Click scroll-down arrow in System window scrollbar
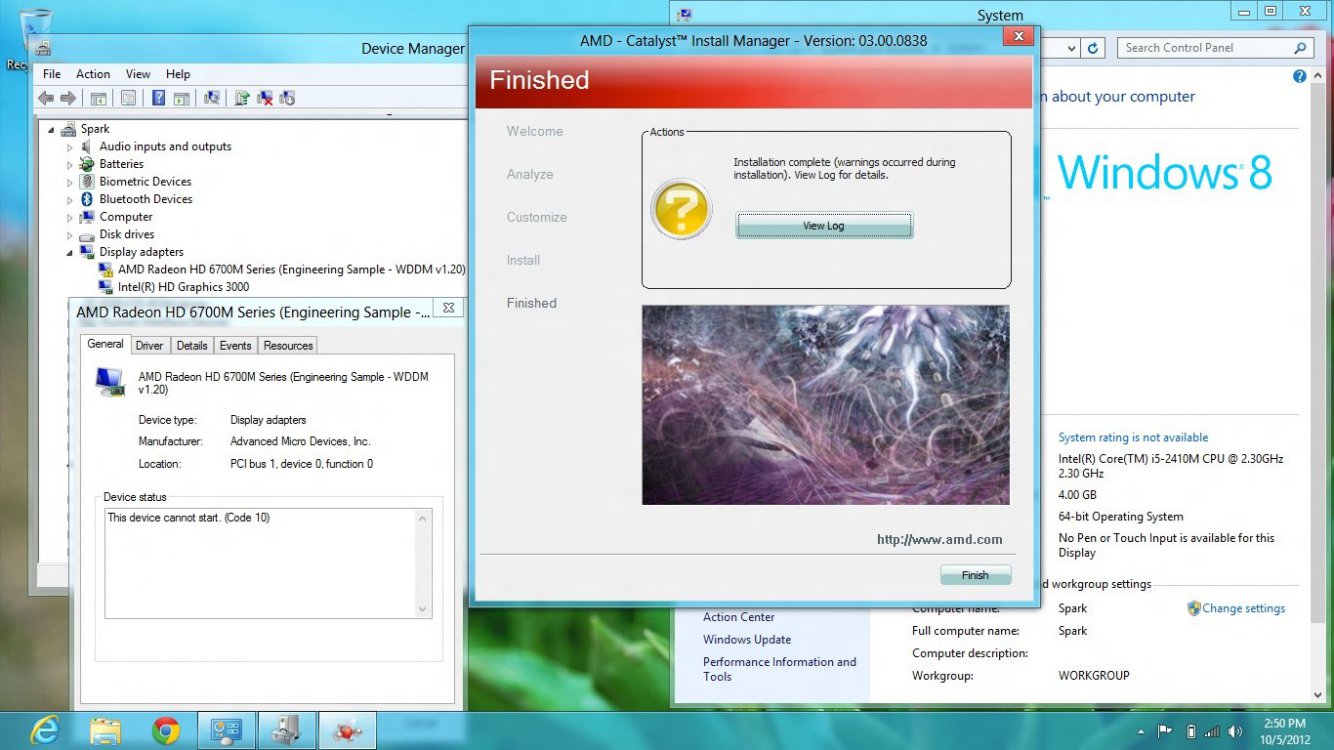This screenshot has width=1334, height=750. tap(1319, 695)
